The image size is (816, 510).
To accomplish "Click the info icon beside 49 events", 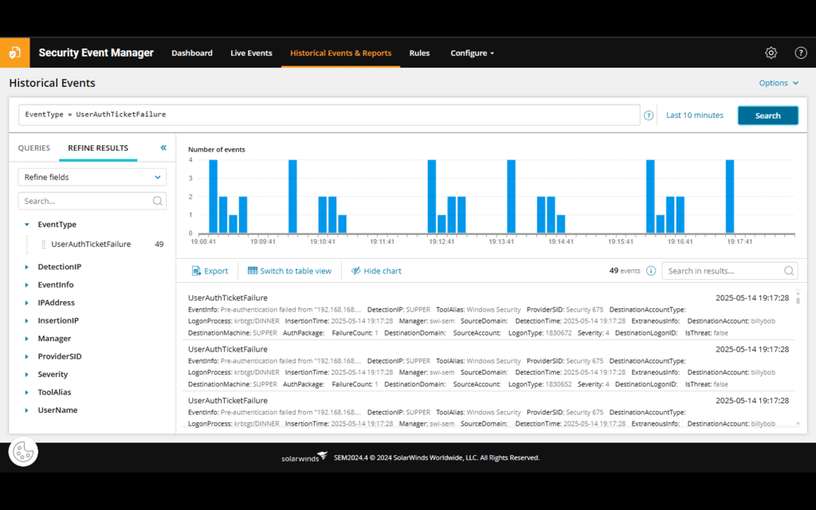I will (x=651, y=271).
